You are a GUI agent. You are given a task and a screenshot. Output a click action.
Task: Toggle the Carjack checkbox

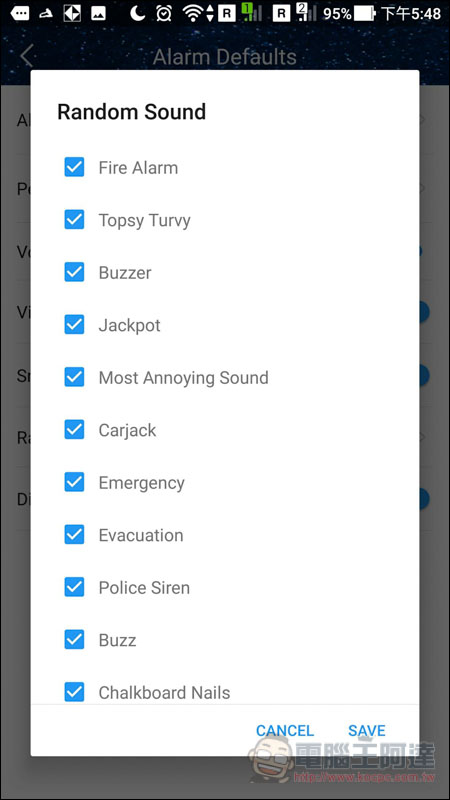74,430
